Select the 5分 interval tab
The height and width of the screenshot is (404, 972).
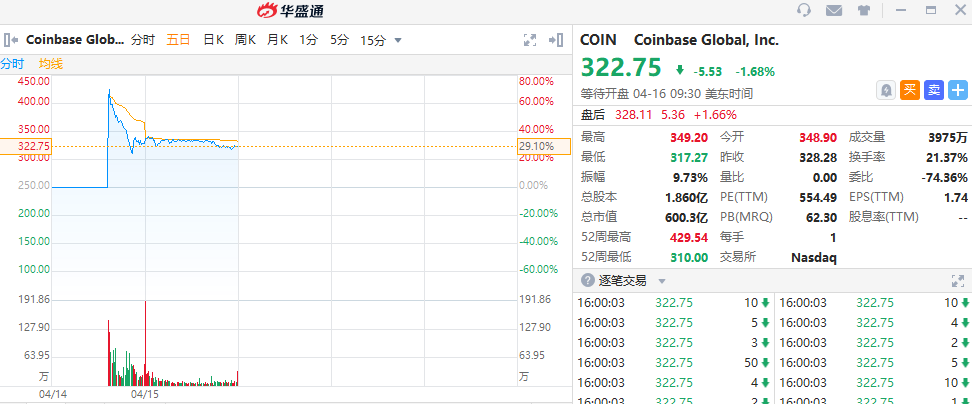pyautogui.click(x=339, y=40)
